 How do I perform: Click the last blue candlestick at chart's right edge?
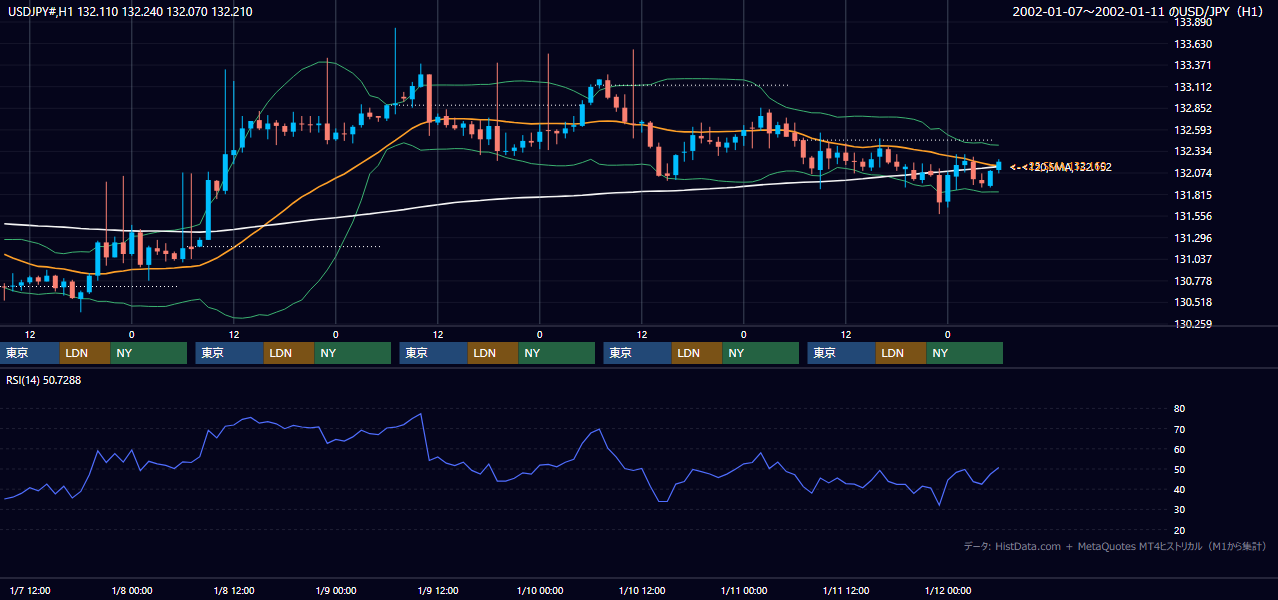(998, 166)
